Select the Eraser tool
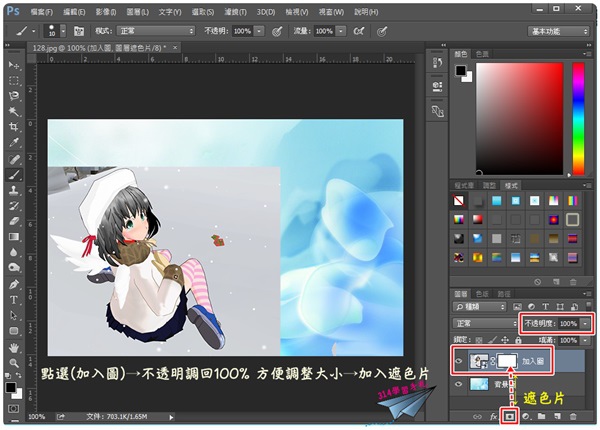Viewport: 600px width, 430px height. pos(14,221)
